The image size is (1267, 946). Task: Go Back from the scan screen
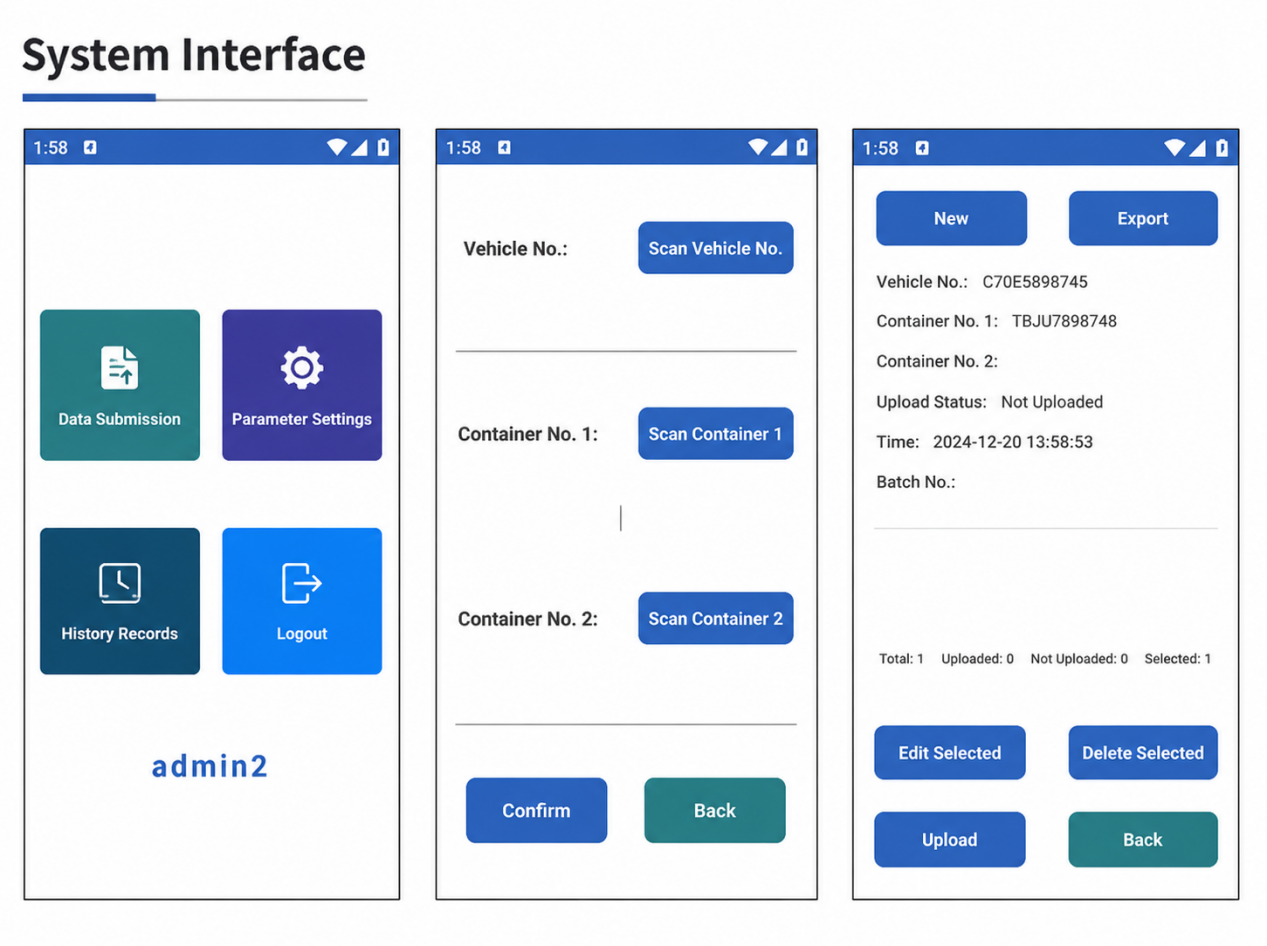[x=715, y=810]
